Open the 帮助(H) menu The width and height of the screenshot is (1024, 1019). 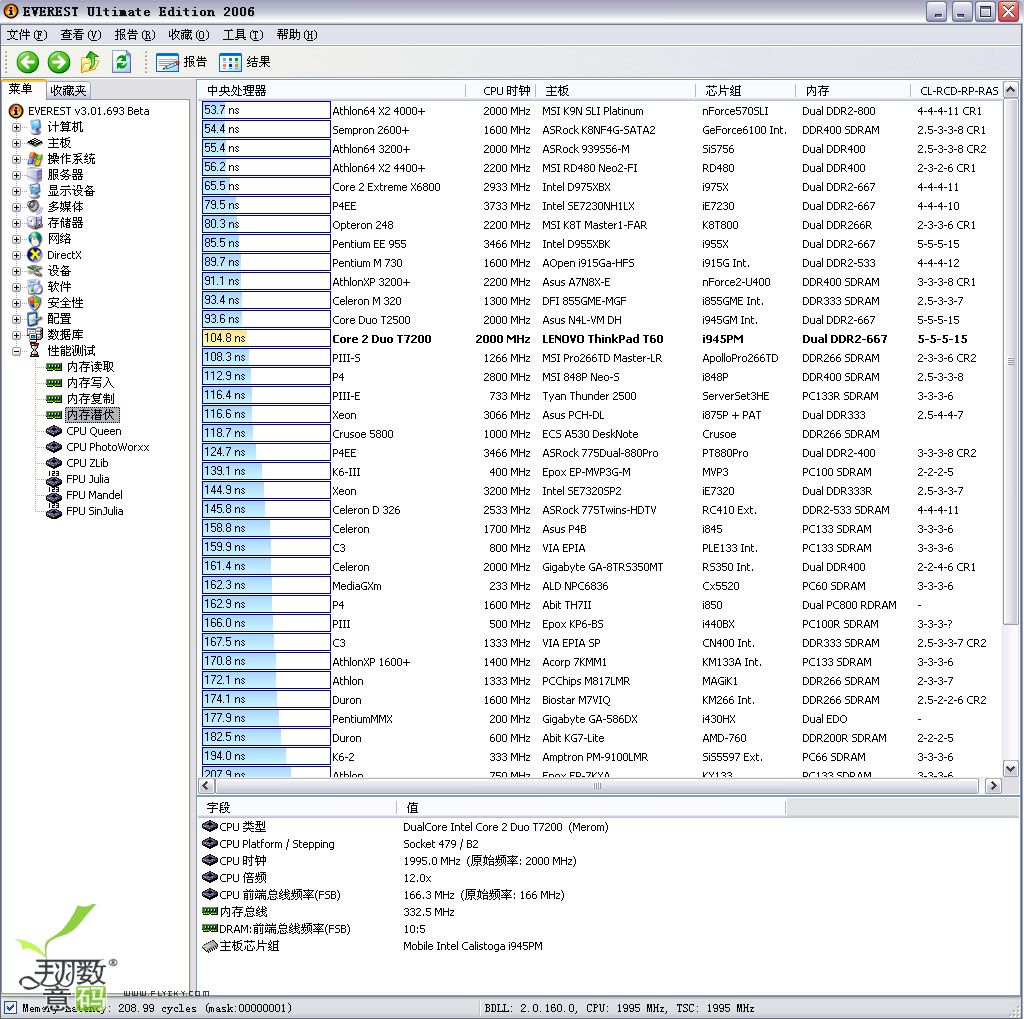[x=297, y=35]
